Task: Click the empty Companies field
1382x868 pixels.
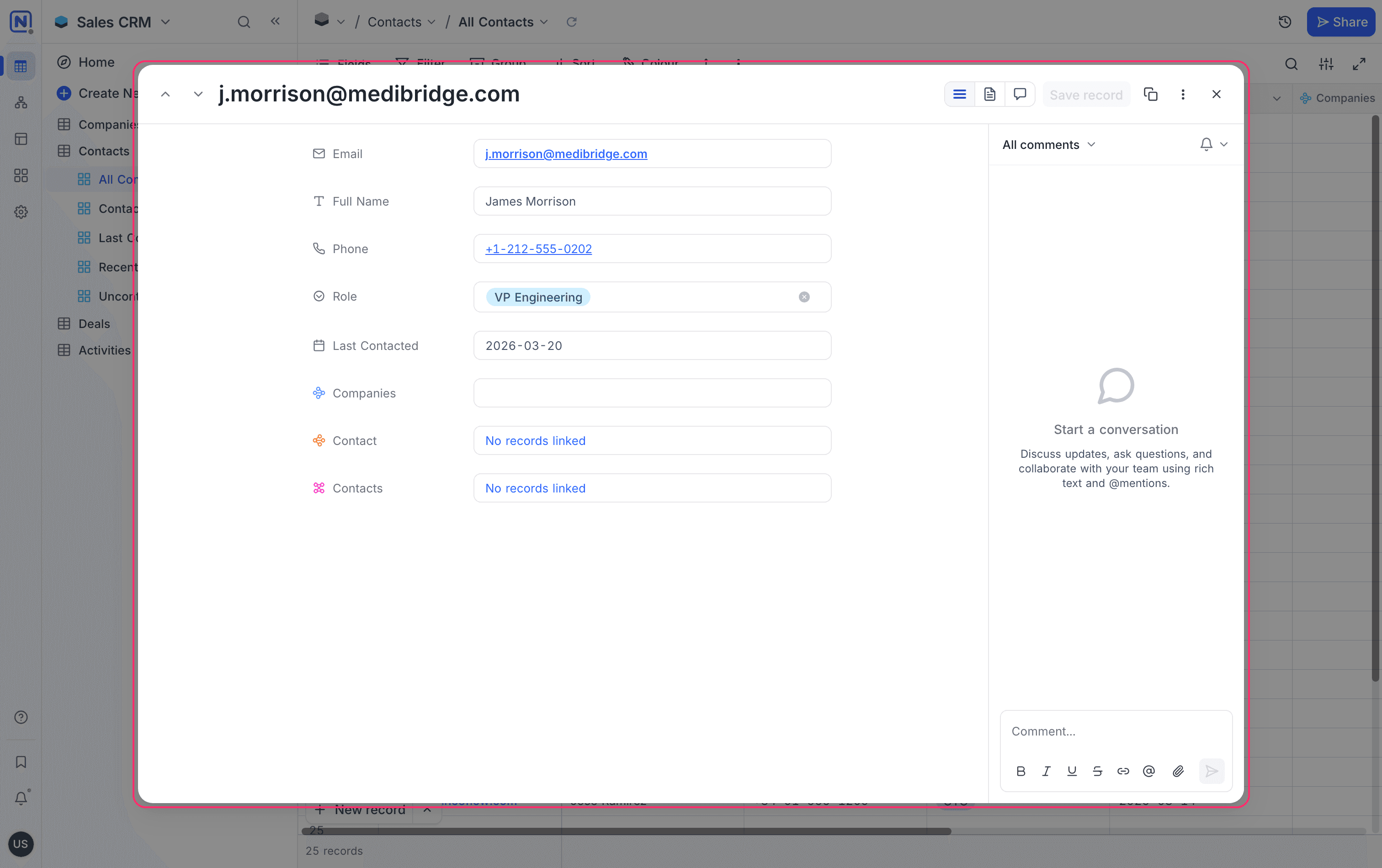Action: pyautogui.click(x=652, y=393)
